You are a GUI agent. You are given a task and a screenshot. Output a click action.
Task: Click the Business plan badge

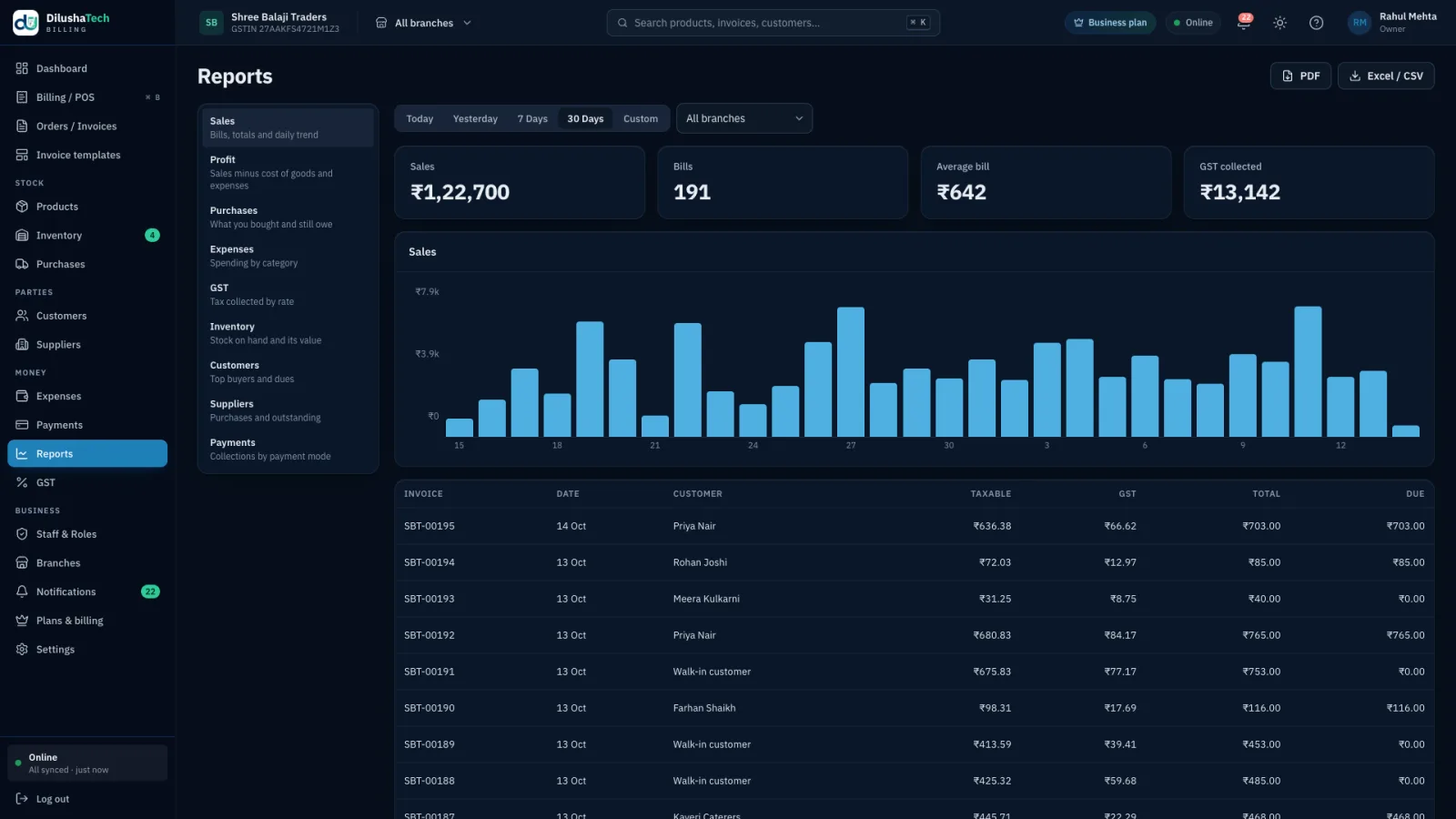(1110, 23)
